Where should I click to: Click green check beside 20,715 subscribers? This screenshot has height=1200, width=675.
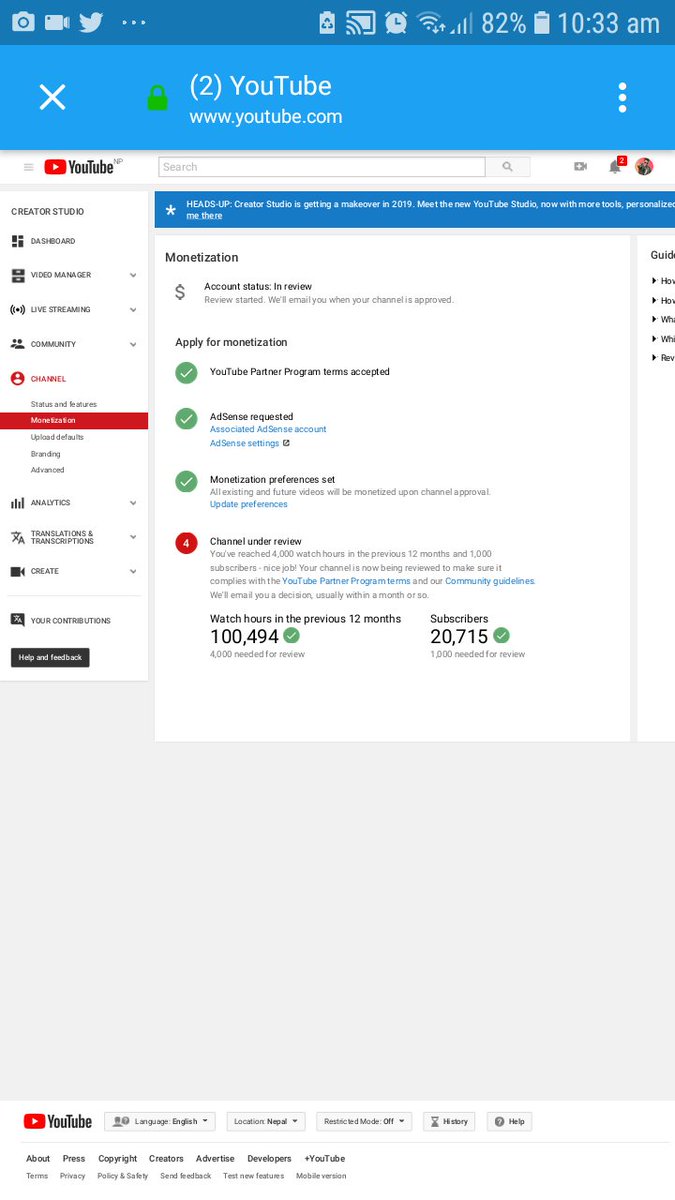coord(501,636)
